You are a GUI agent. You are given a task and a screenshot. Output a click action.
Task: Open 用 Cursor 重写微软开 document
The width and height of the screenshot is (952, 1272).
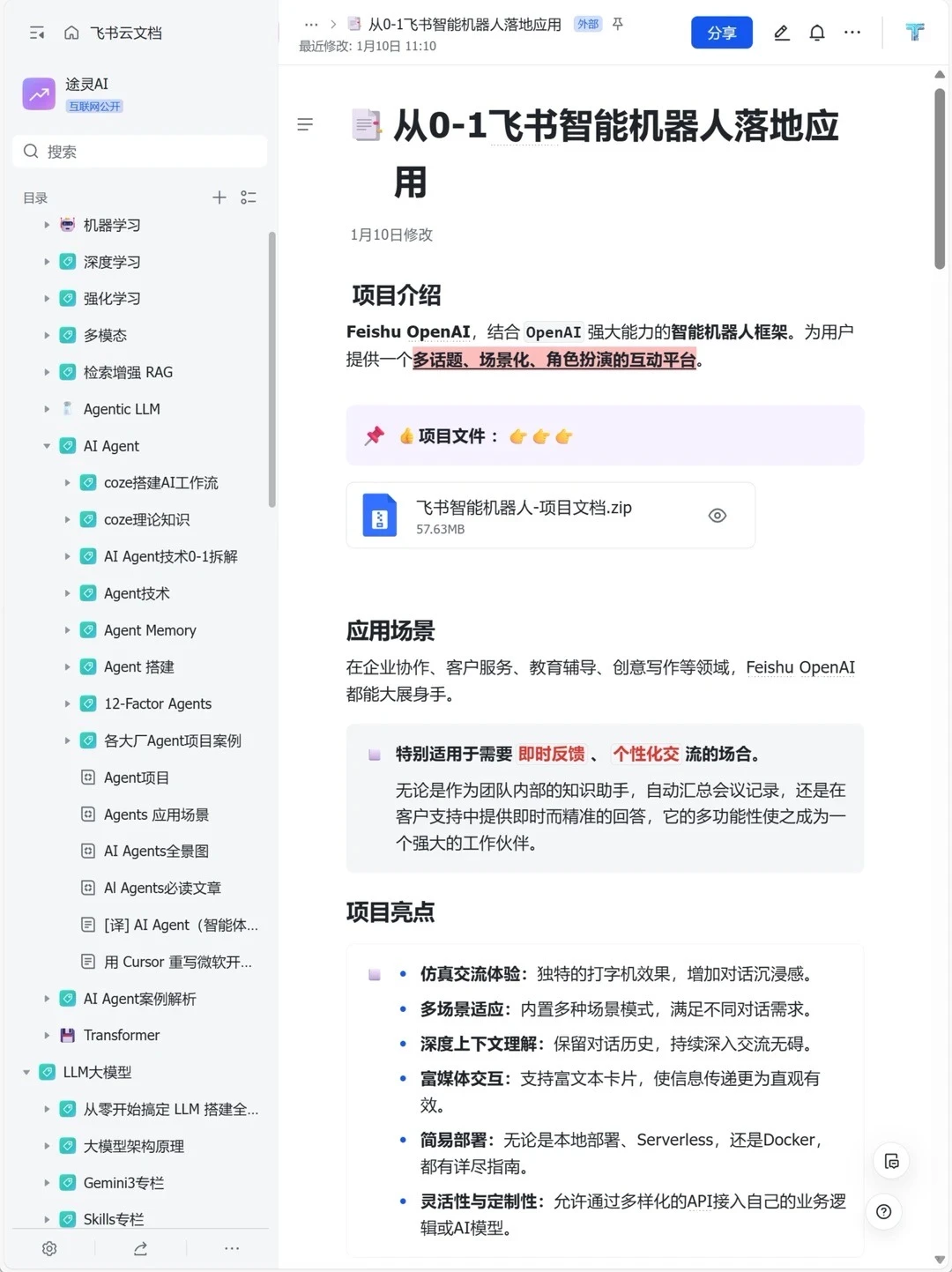click(178, 962)
